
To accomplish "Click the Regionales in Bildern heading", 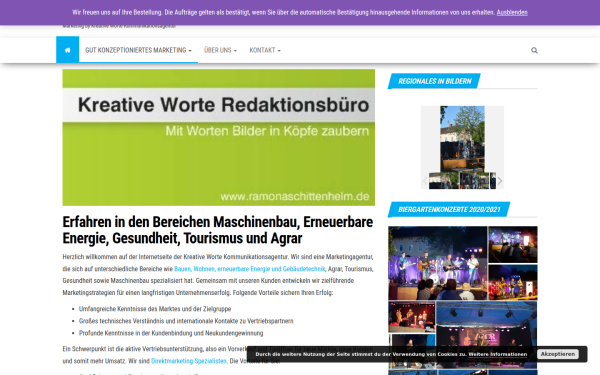I will click(434, 81).
